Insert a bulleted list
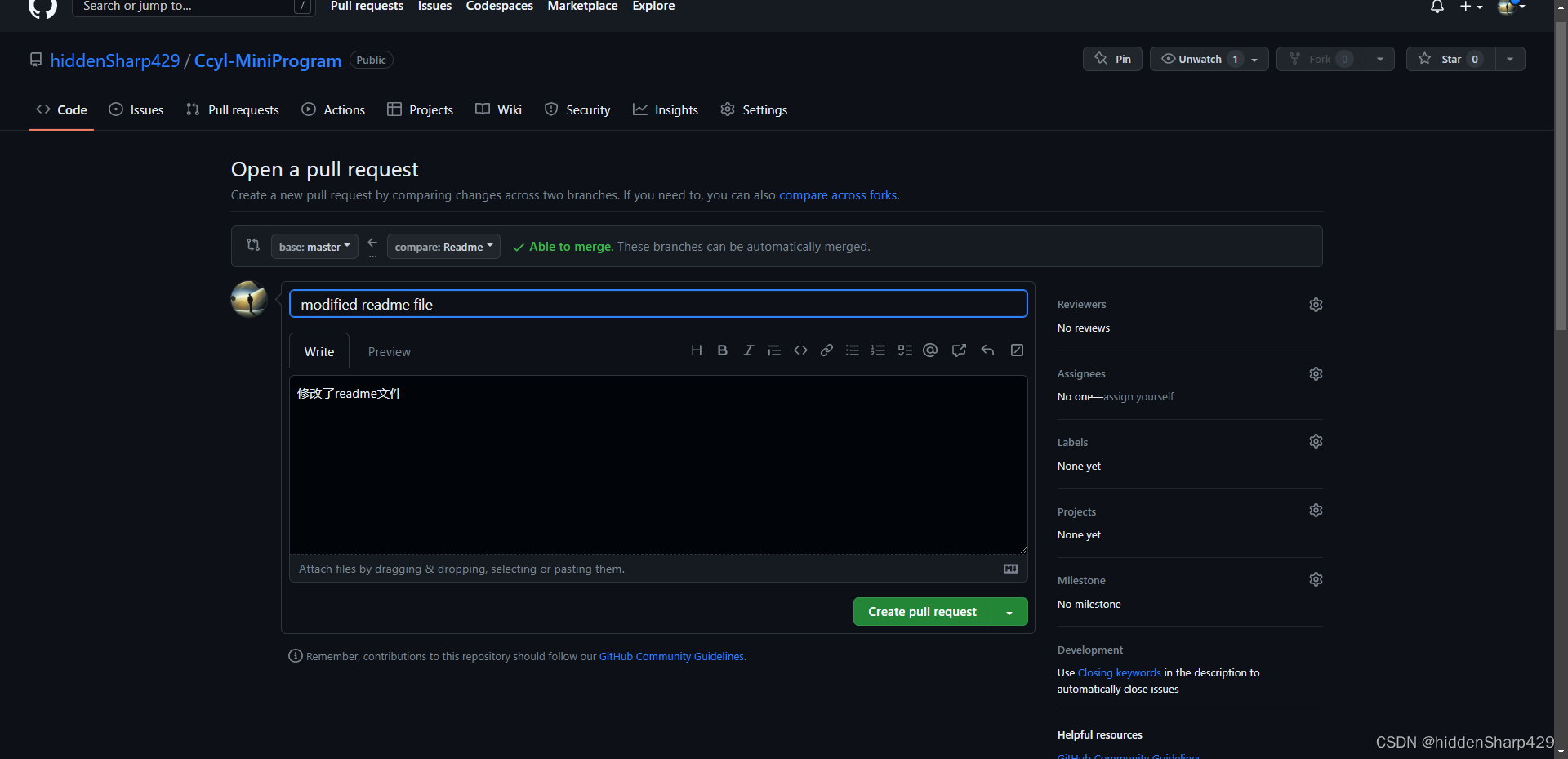 coord(853,350)
